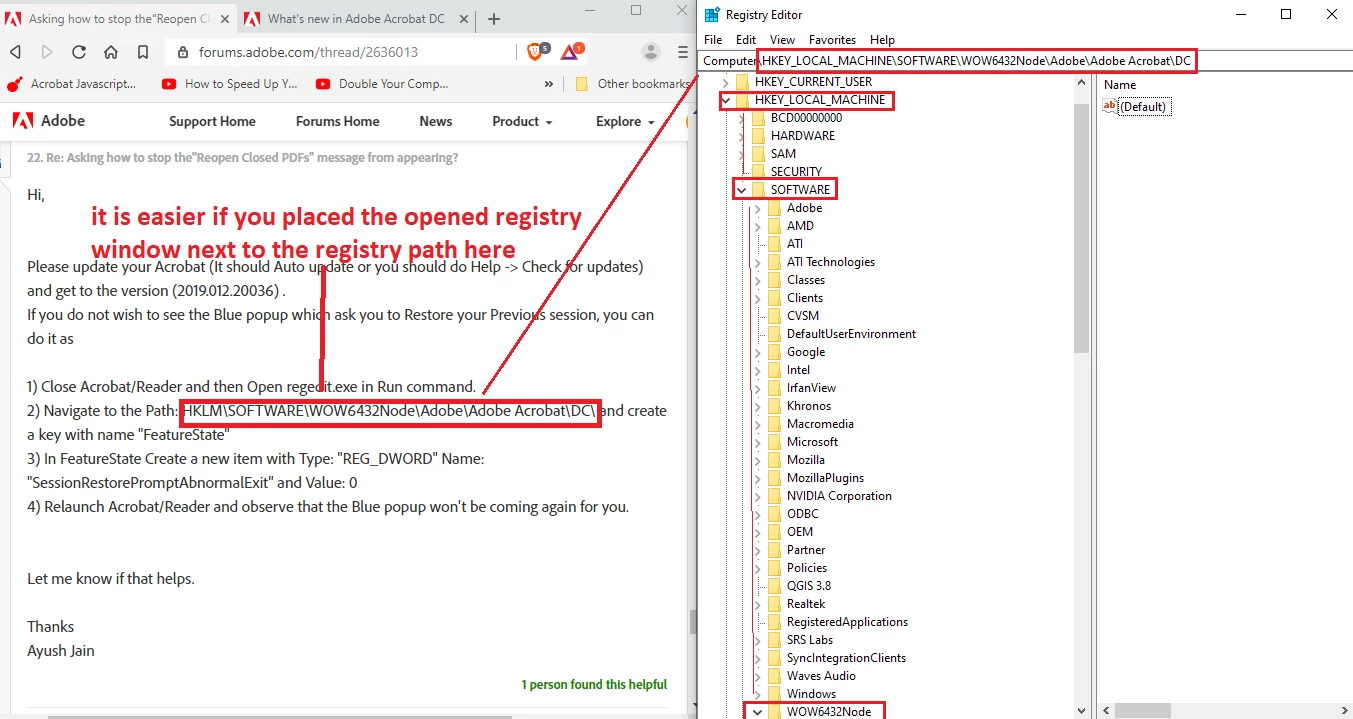
Task: Go to Forums Home
Action: point(337,121)
